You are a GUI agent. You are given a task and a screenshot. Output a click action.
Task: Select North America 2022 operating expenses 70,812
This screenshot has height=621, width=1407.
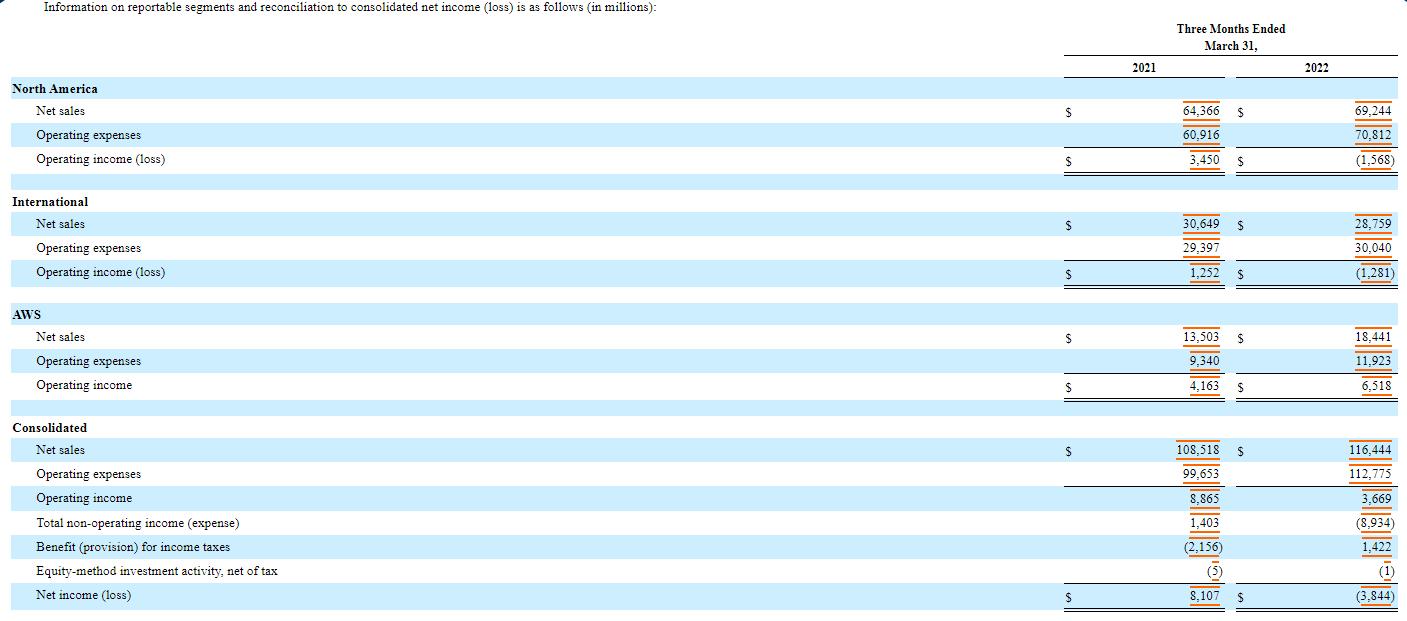[1373, 135]
